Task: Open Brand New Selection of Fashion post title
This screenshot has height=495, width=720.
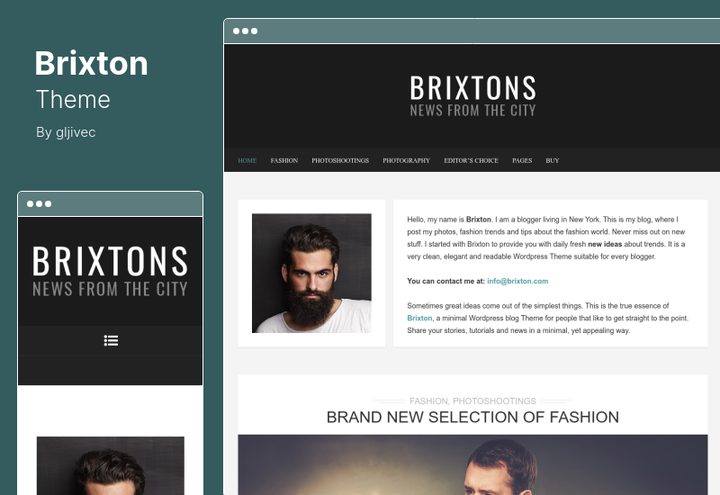Action: tap(472, 417)
